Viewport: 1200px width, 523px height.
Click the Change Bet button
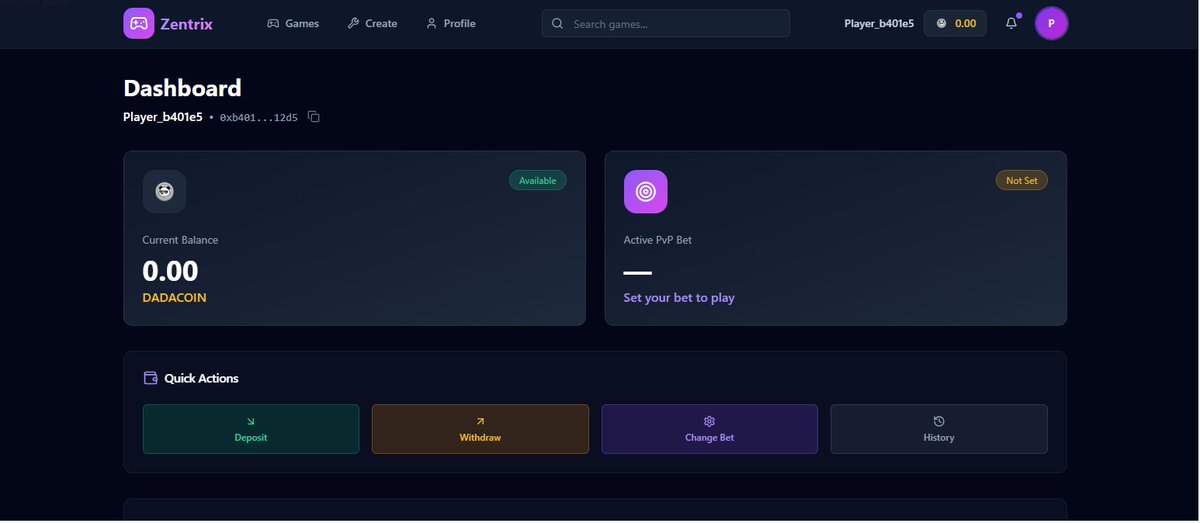[x=709, y=429]
